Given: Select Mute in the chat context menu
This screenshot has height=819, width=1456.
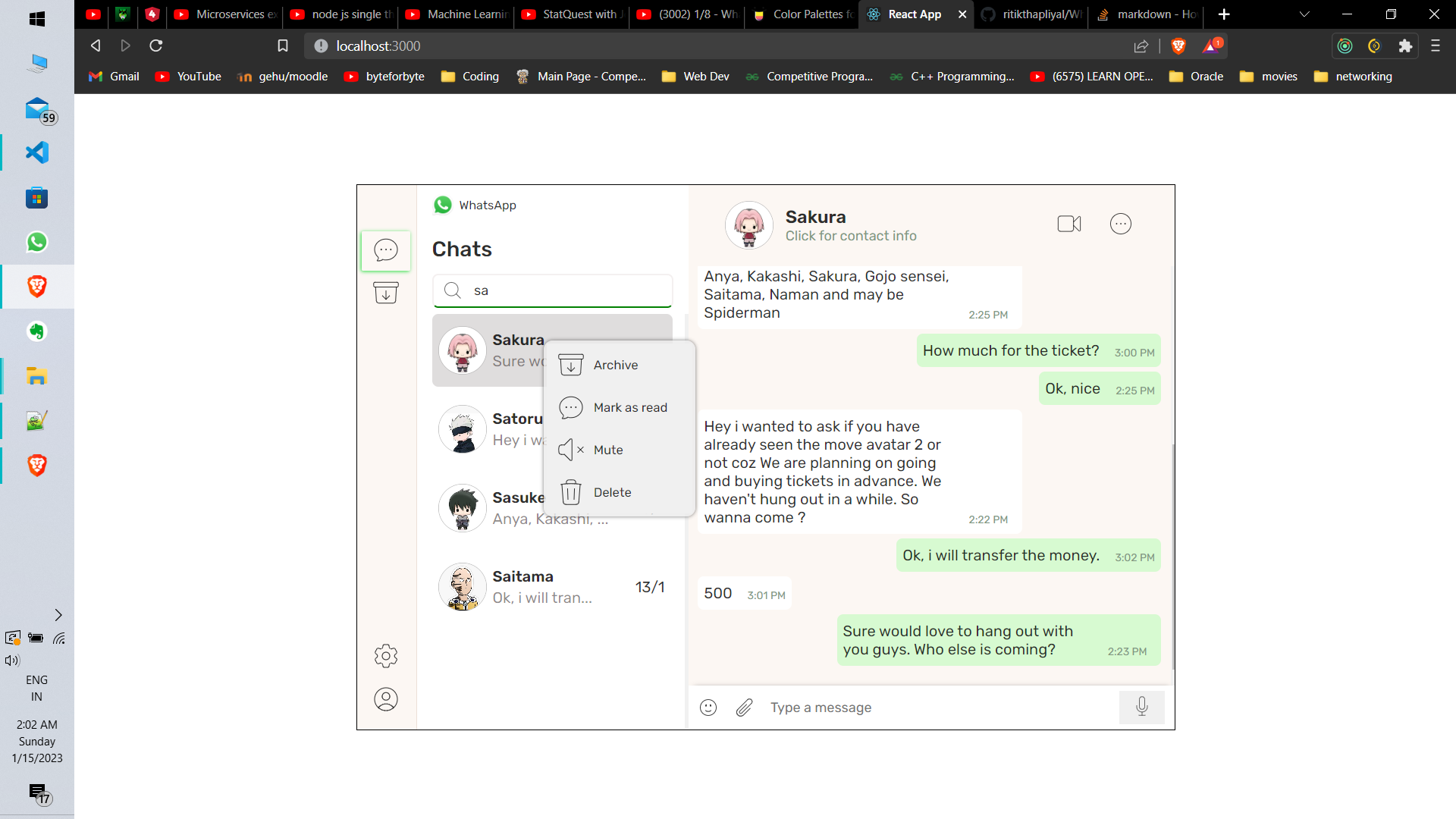Looking at the screenshot, I should 620,450.
